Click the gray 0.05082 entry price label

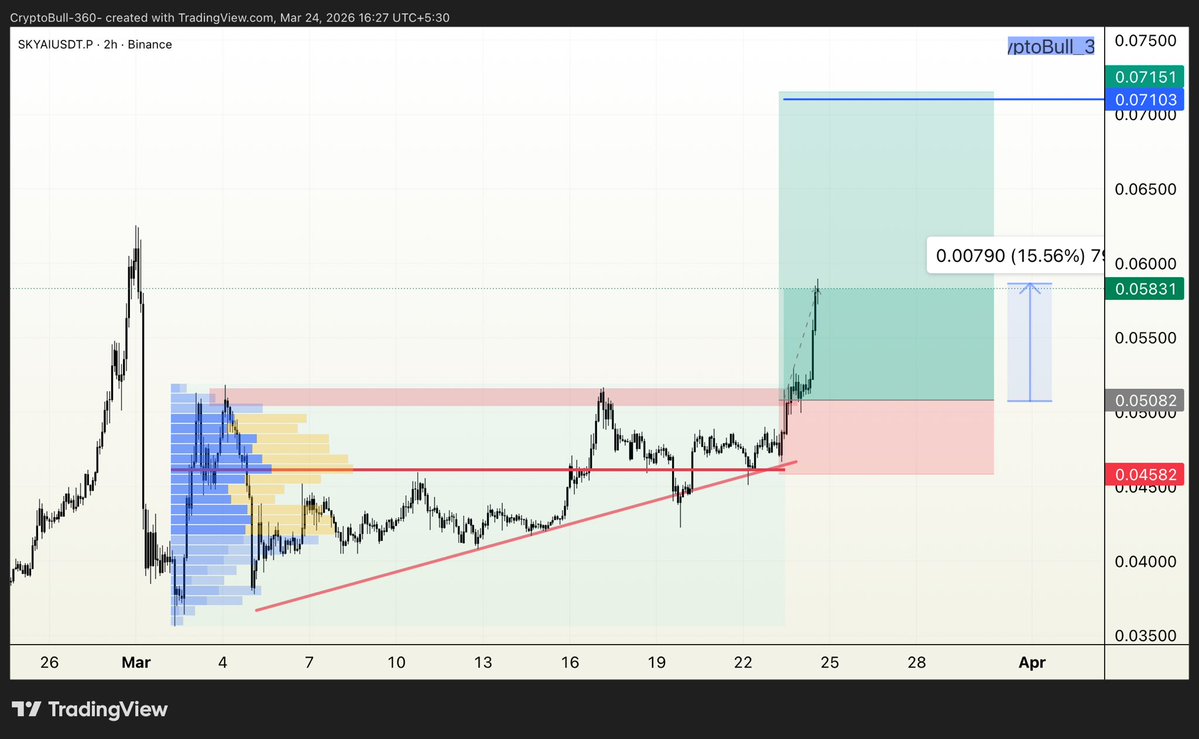pos(1145,401)
